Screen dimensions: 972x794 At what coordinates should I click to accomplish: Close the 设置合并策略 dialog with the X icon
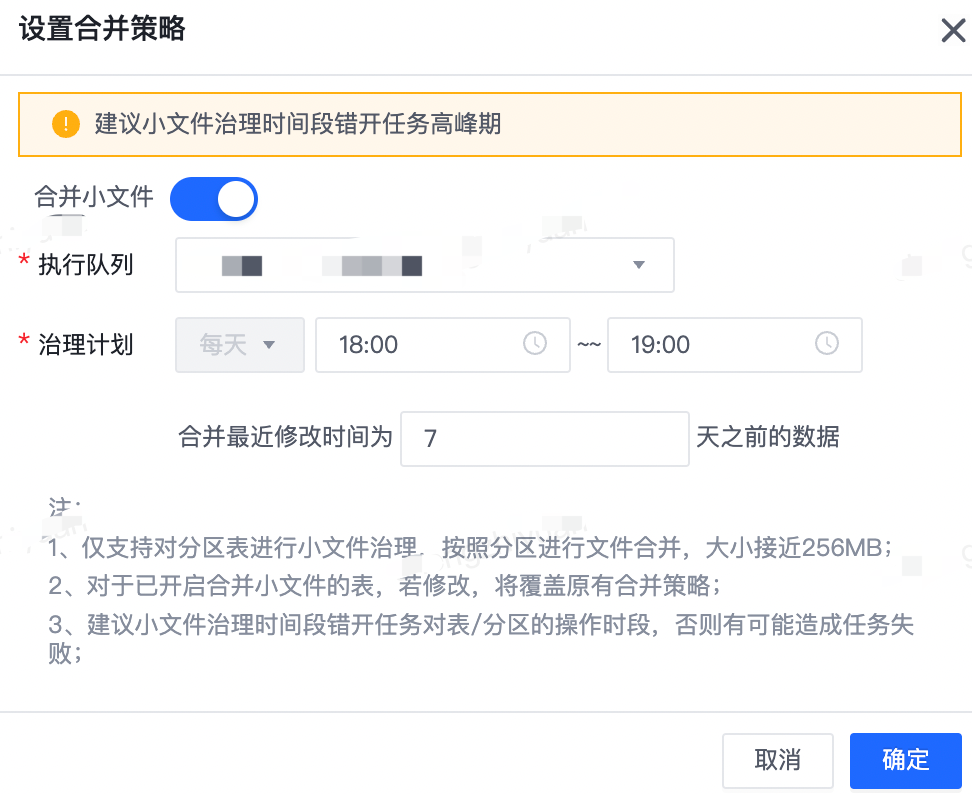pos(953,31)
